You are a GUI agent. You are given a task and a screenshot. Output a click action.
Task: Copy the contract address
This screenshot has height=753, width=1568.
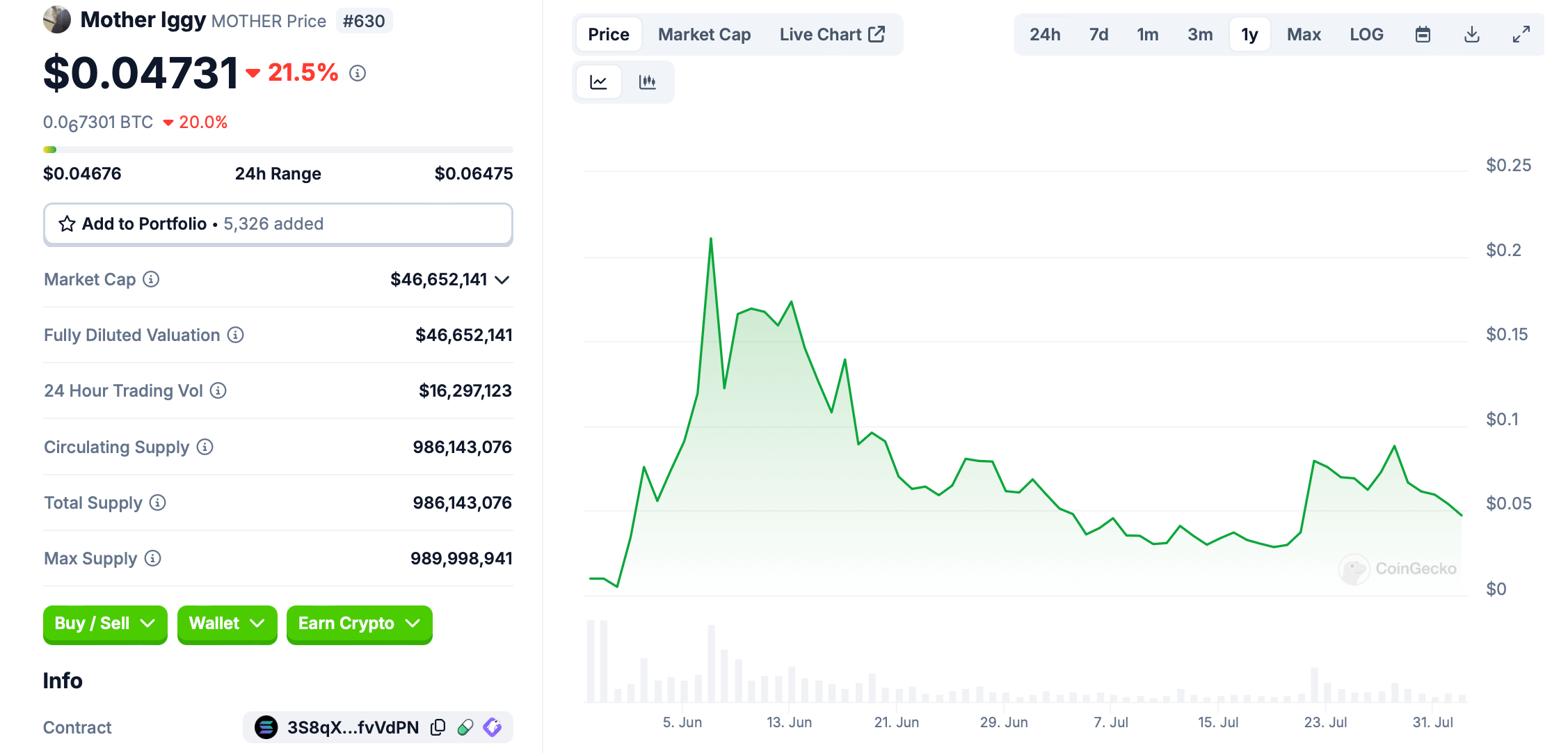click(x=438, y=727)
